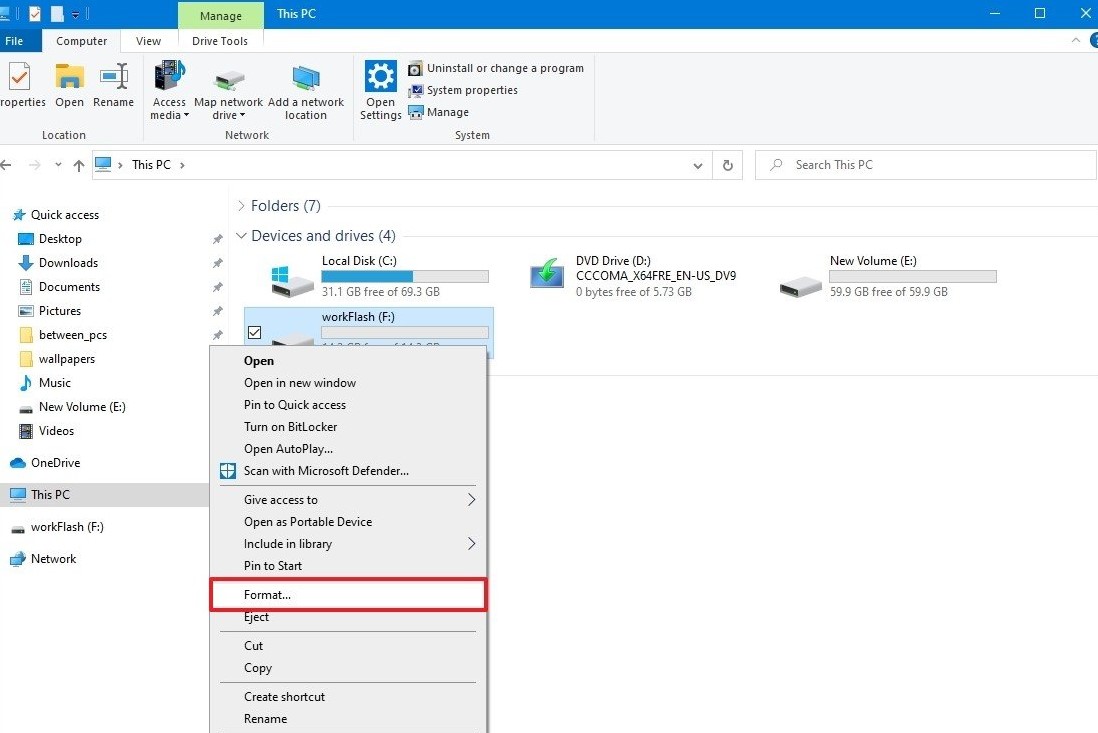Click Uninstall or change a program
Viewport: 1098px width, 733px height.
[x=504, y=68]
